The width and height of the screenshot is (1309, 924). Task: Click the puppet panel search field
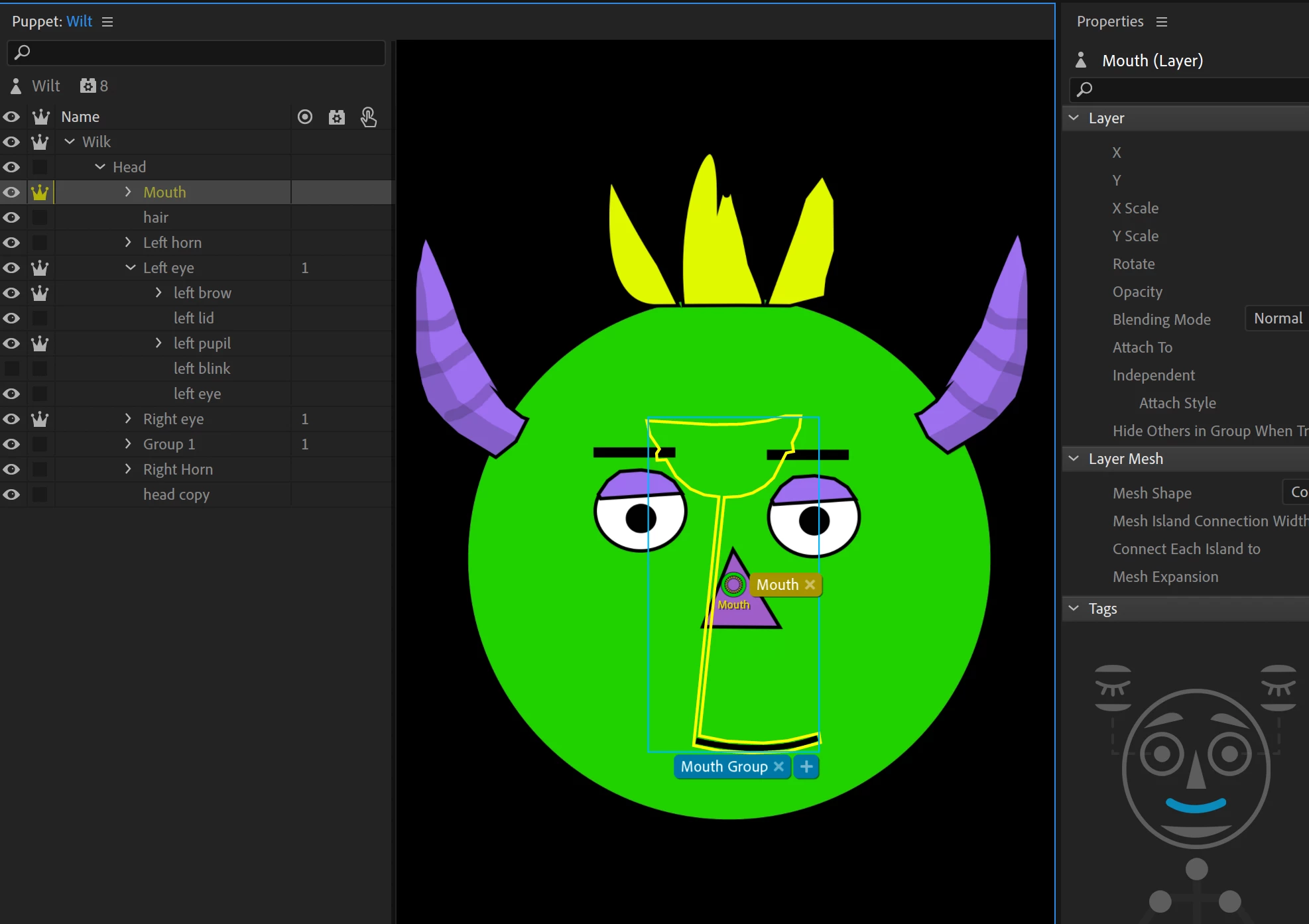pyautogui.click(x=196, y=52)
